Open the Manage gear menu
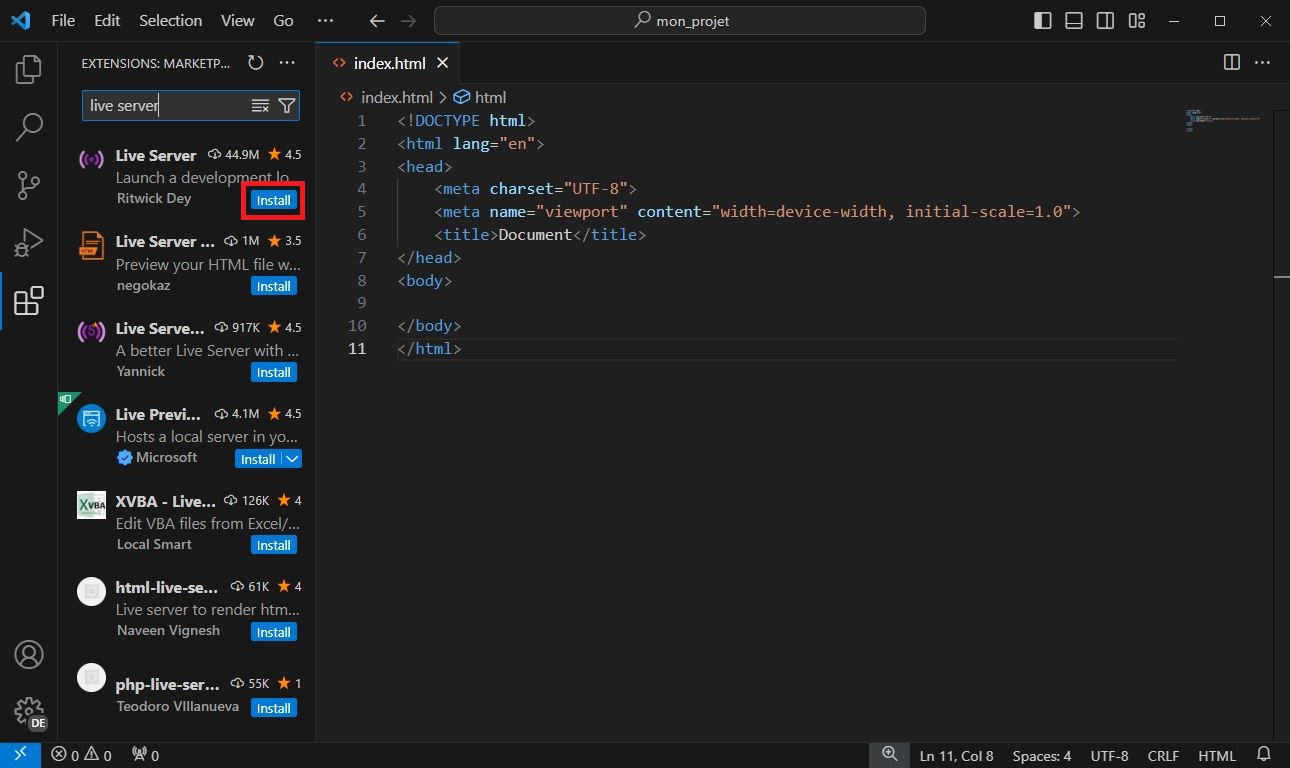This screenshot has height=768, width=1290. coord(29,711)
